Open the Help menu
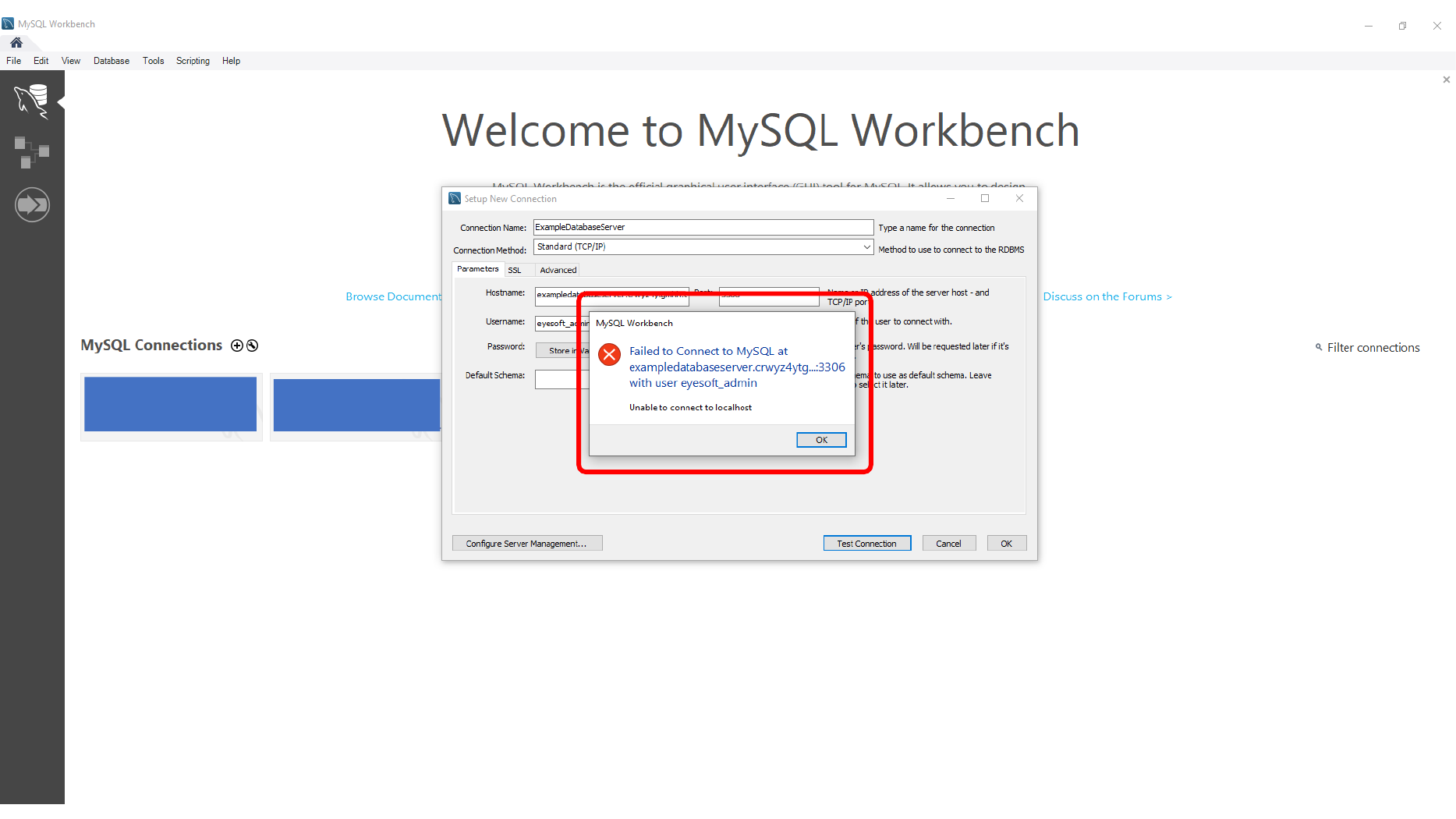This screenshot has height=819, width=1456. coord(231,61)
